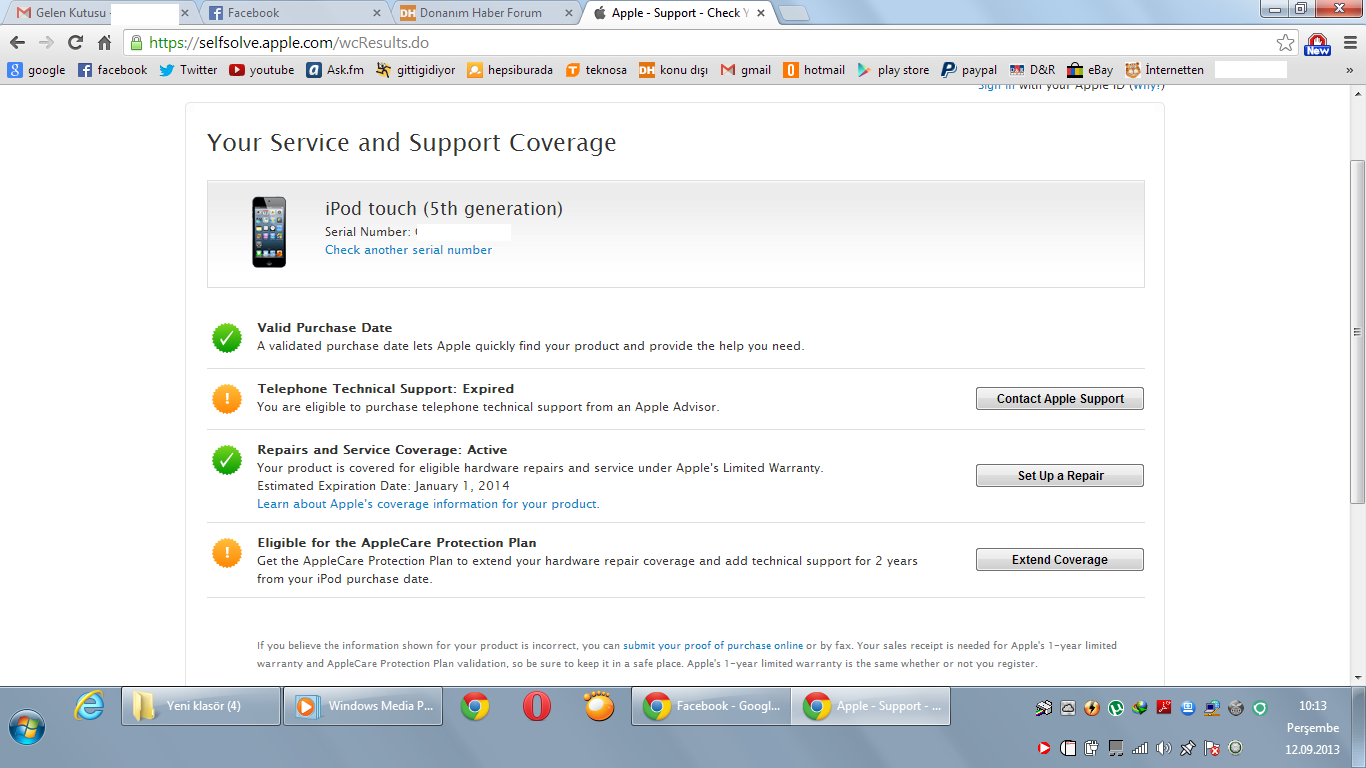Click the back navigation arrow
The image size is (1366, 768).
17,43
